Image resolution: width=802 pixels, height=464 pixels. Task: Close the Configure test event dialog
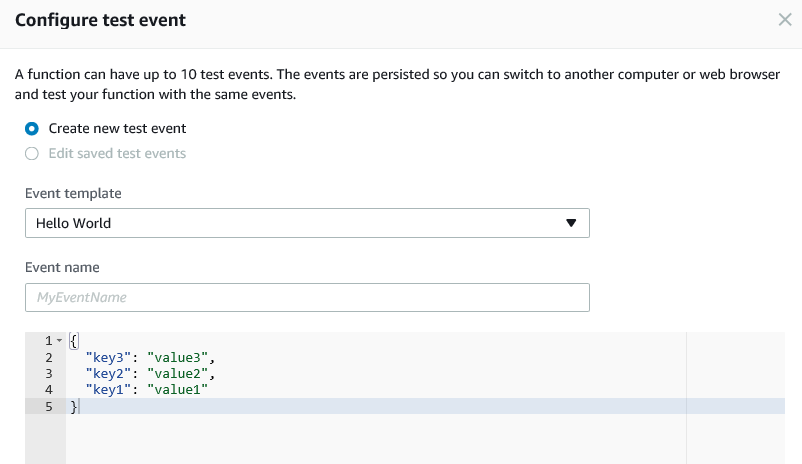pos(785,20)
